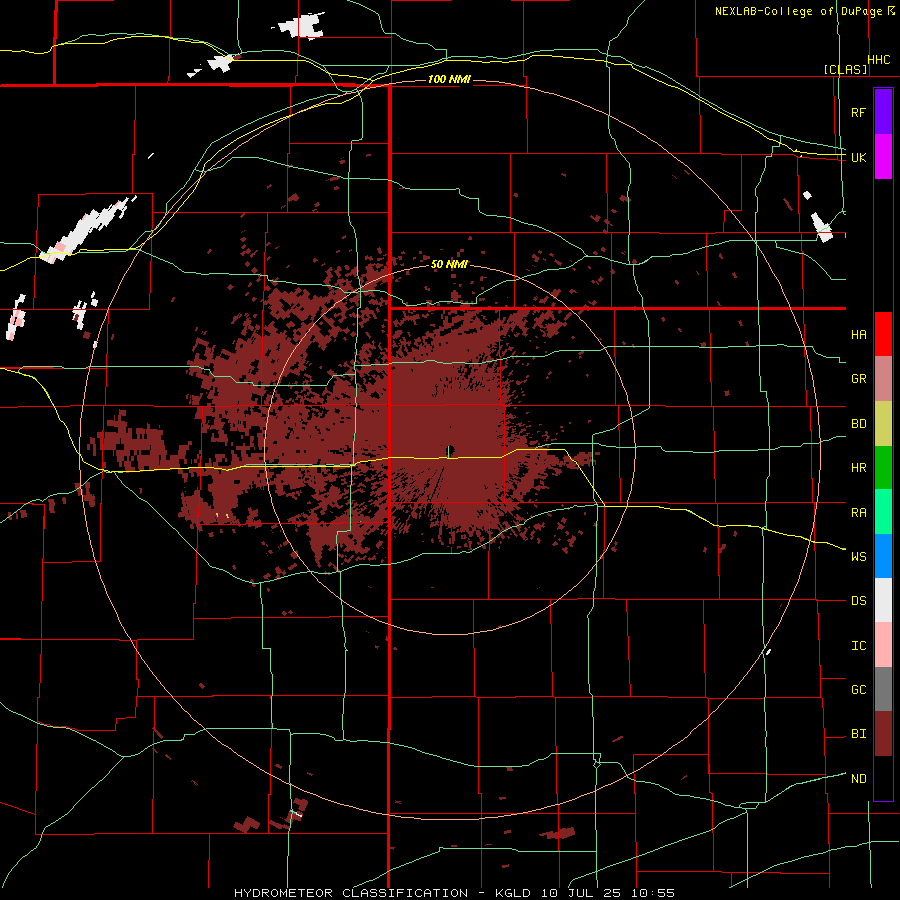Click the IC legend label

(x=858, y=646)
